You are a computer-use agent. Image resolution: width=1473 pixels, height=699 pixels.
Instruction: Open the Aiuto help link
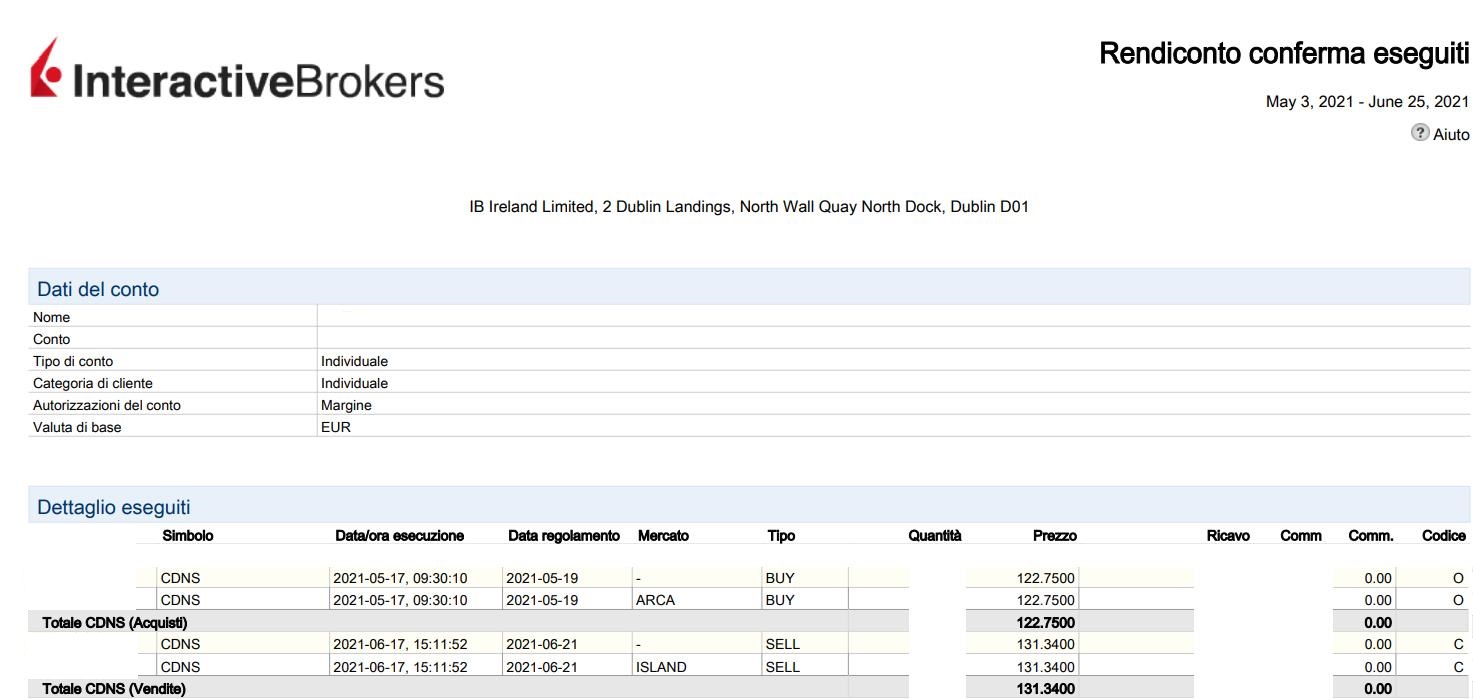coord(1451,134)
